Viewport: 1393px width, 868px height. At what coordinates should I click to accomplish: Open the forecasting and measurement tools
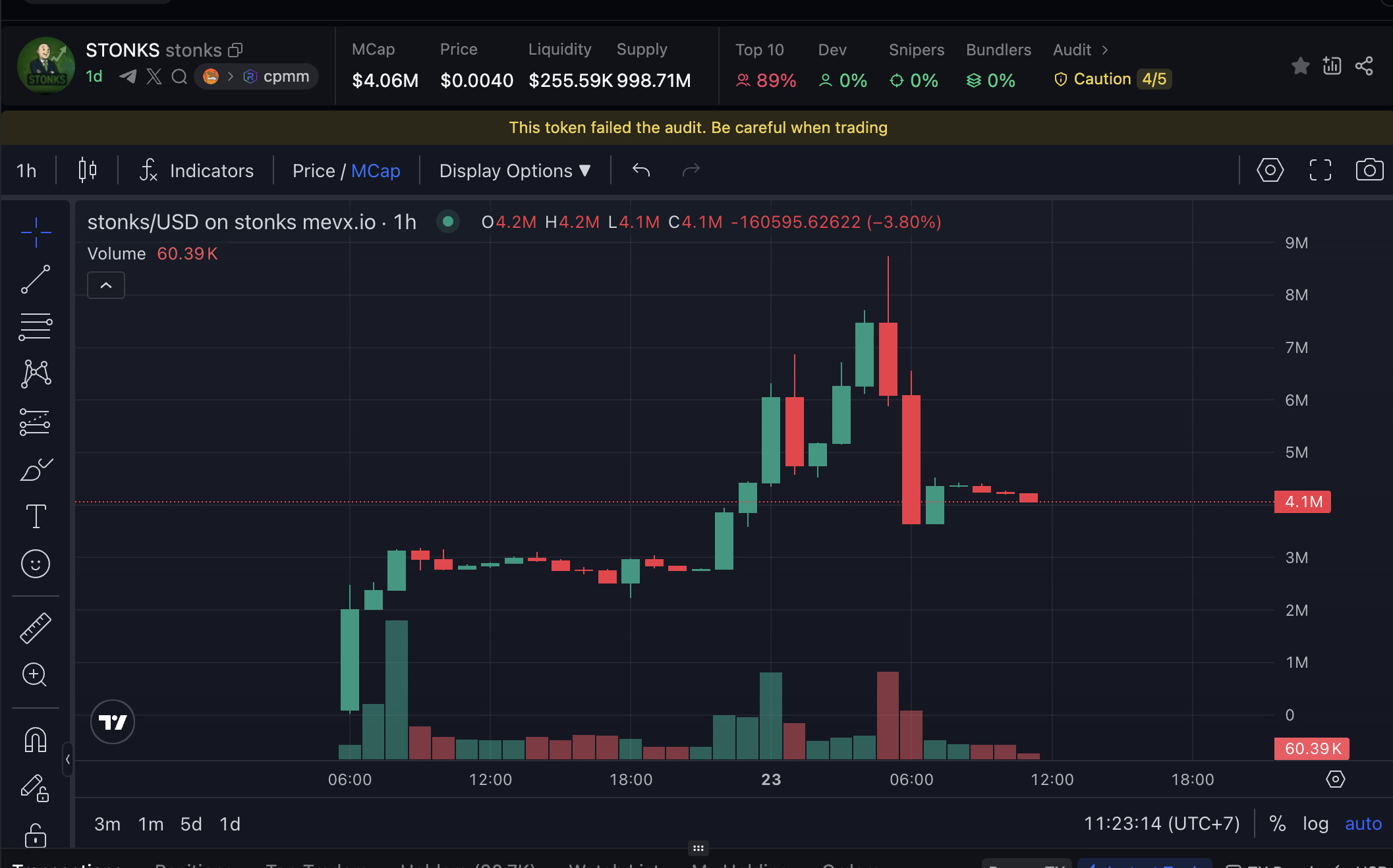[36, 421]
